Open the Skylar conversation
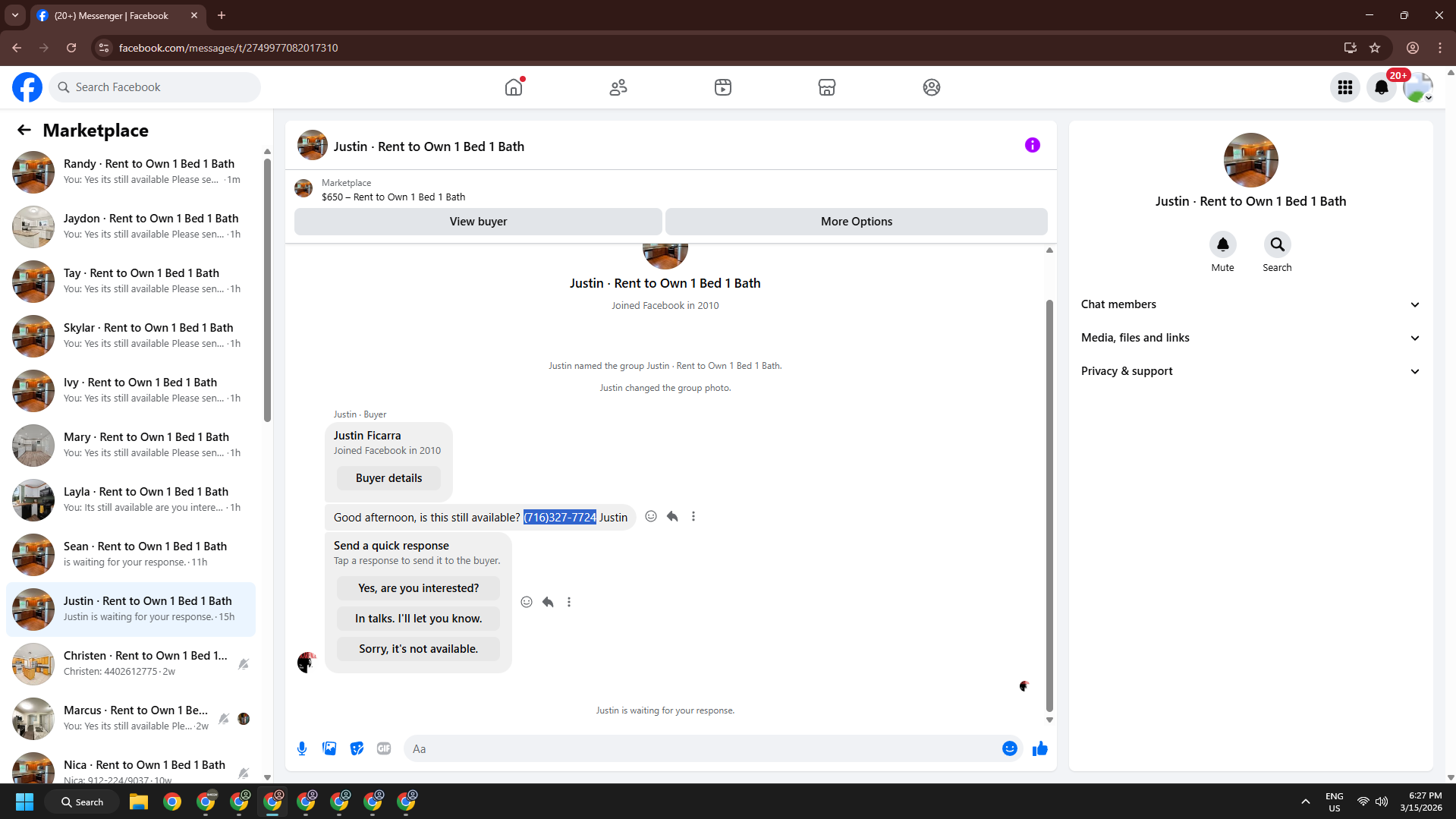This screenshot has height=819, width=1456. pyautogui.click(x=131, y=335)
